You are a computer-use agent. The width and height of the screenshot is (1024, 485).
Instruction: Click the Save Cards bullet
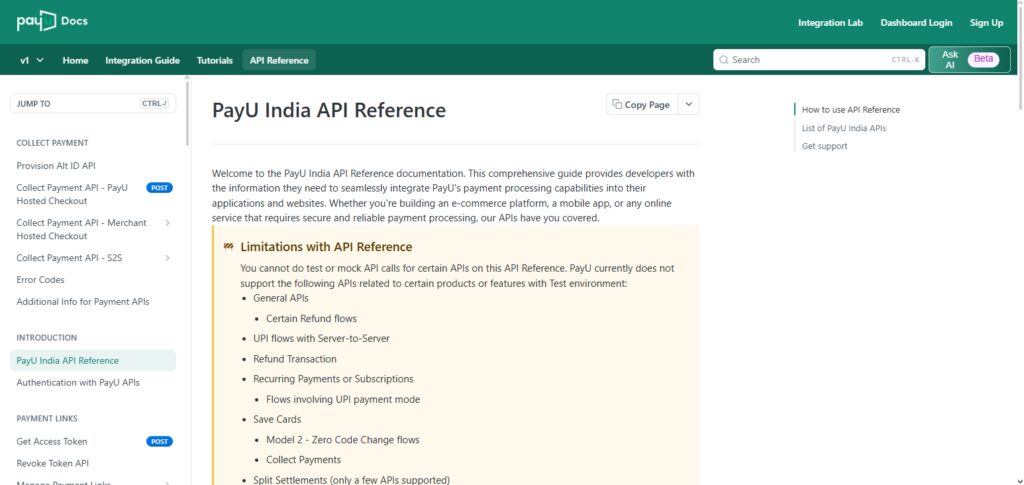(x=277, y=419)
